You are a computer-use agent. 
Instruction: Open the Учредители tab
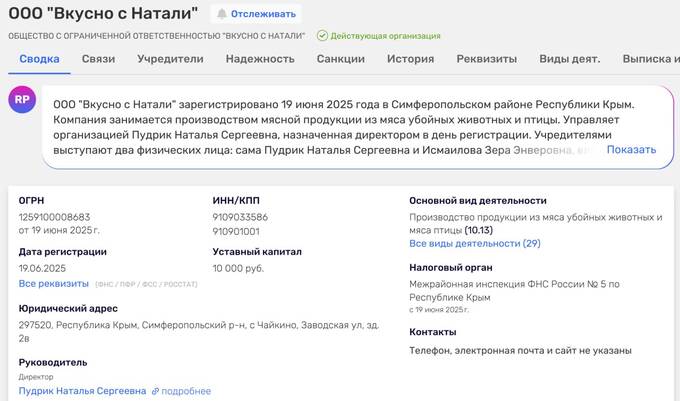[x=170, y=59]
